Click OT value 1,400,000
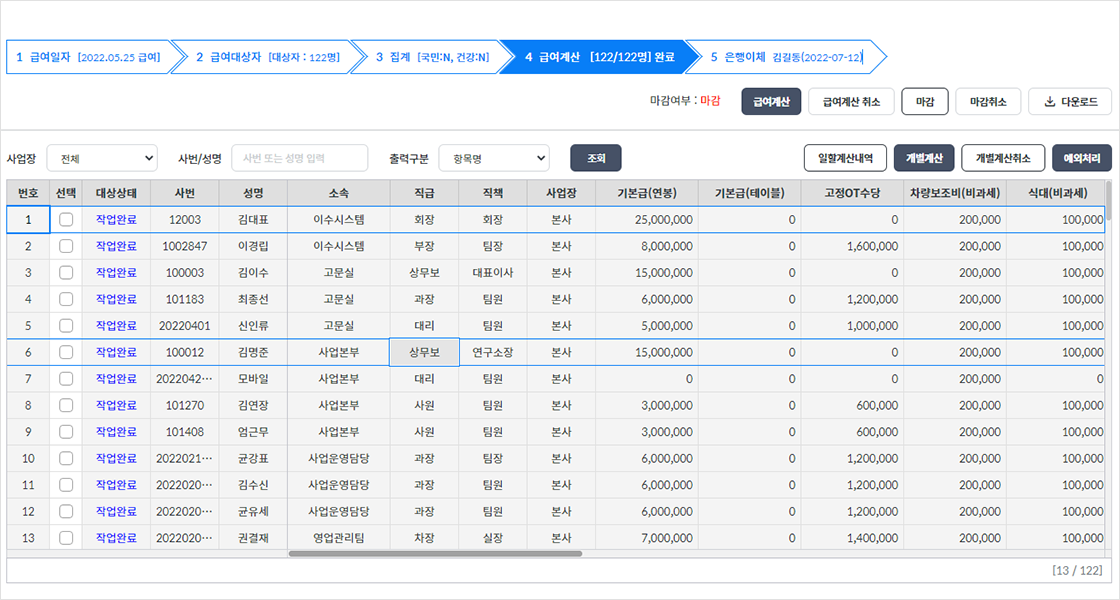The image size is (1120, 600). pyautogui.click(x=872, y=538)
